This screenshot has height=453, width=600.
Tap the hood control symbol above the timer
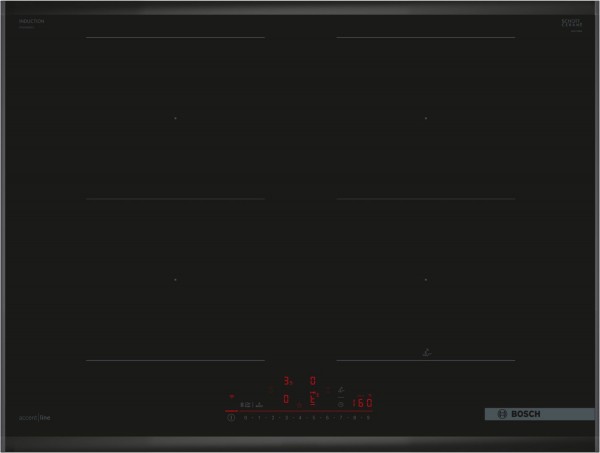(x=341, y=389)
